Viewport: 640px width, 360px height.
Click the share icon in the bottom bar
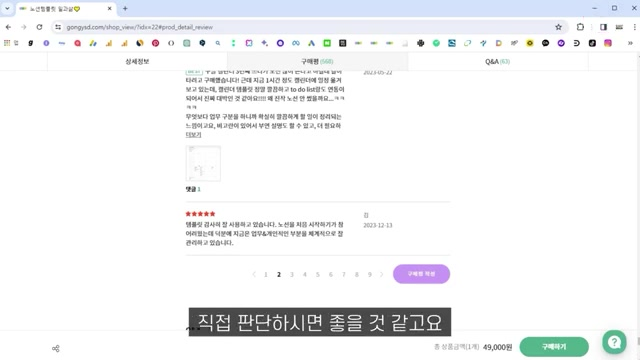click(56, 349)
